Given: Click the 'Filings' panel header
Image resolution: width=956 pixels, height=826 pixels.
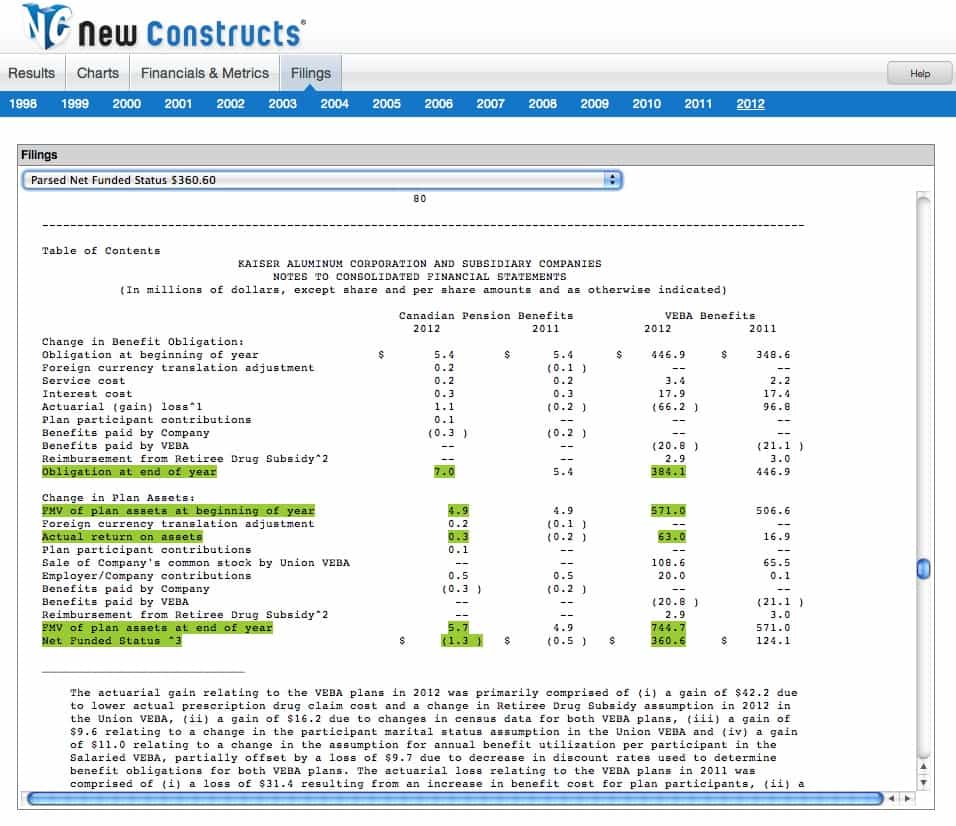Looking at the screenshot, I should (476, 155).
